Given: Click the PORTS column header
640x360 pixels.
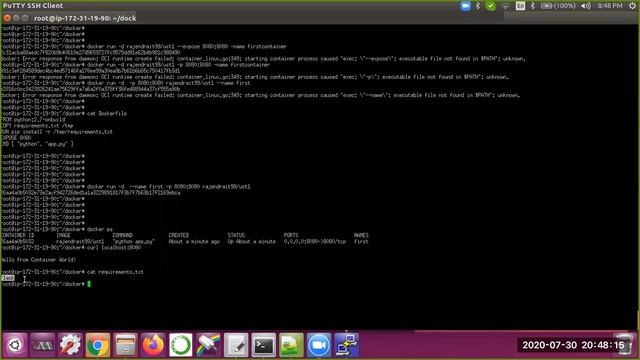Looking at the screenshot, I should (291, 236).
